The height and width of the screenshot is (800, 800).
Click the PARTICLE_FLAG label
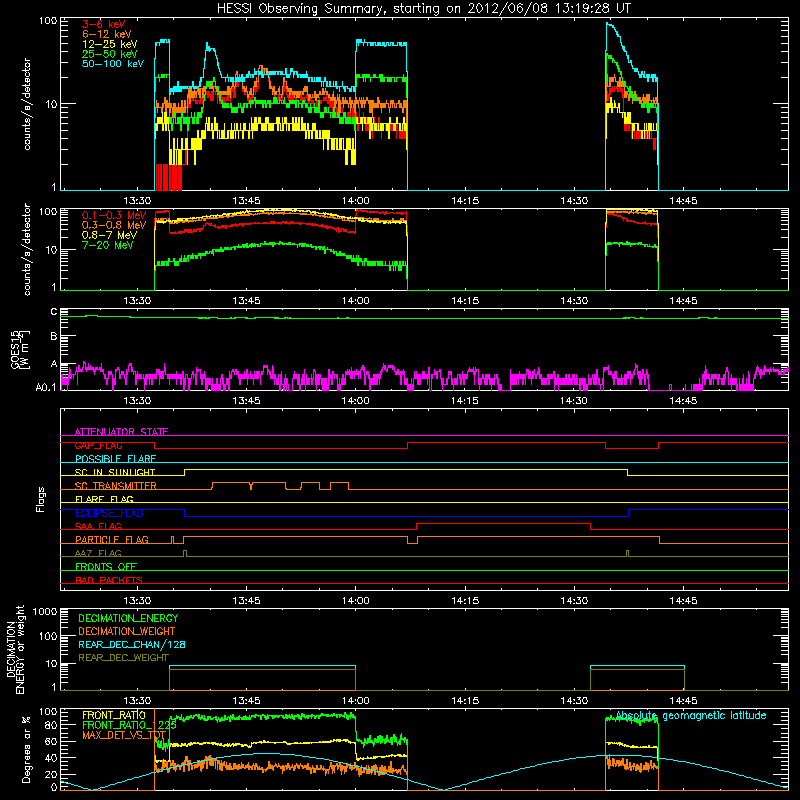click(112, 539)
